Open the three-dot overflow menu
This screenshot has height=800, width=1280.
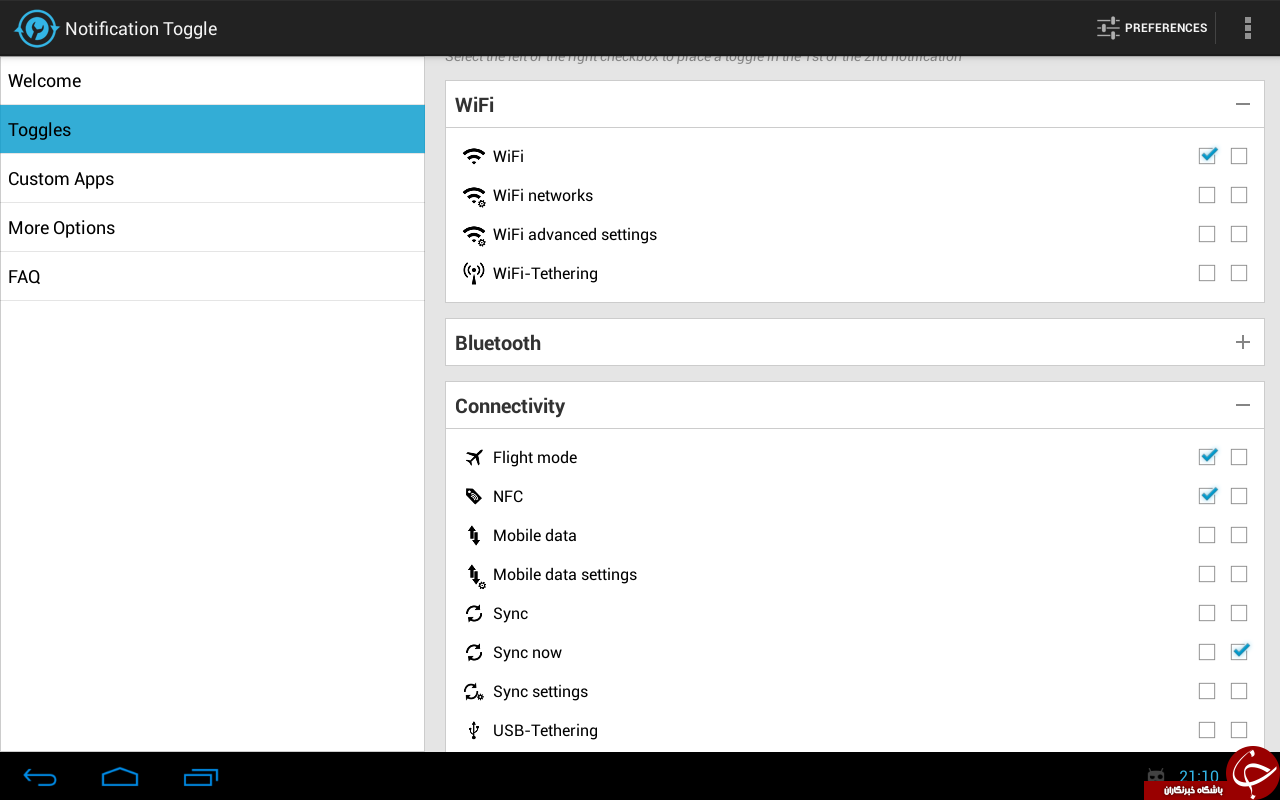(x=1247, y=28)
